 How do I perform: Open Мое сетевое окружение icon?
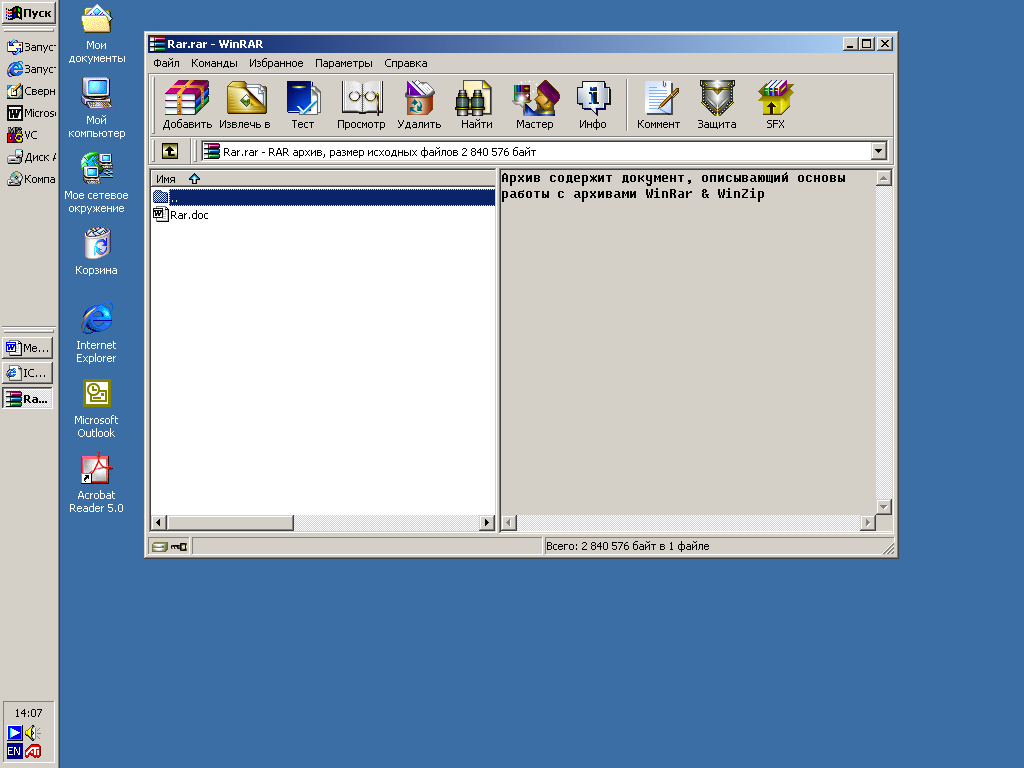pos(96,184)
